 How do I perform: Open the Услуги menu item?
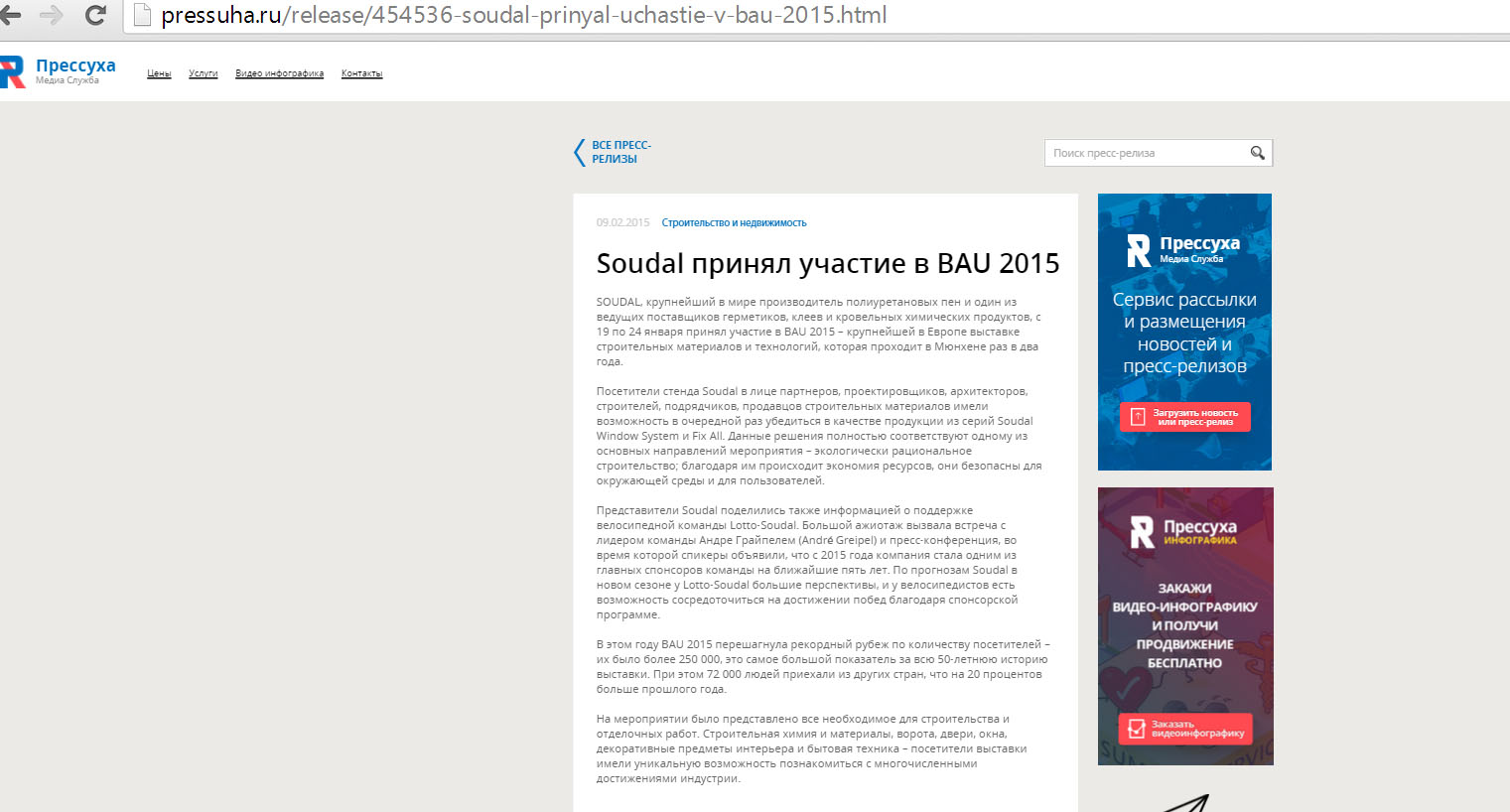pos(203,73)
